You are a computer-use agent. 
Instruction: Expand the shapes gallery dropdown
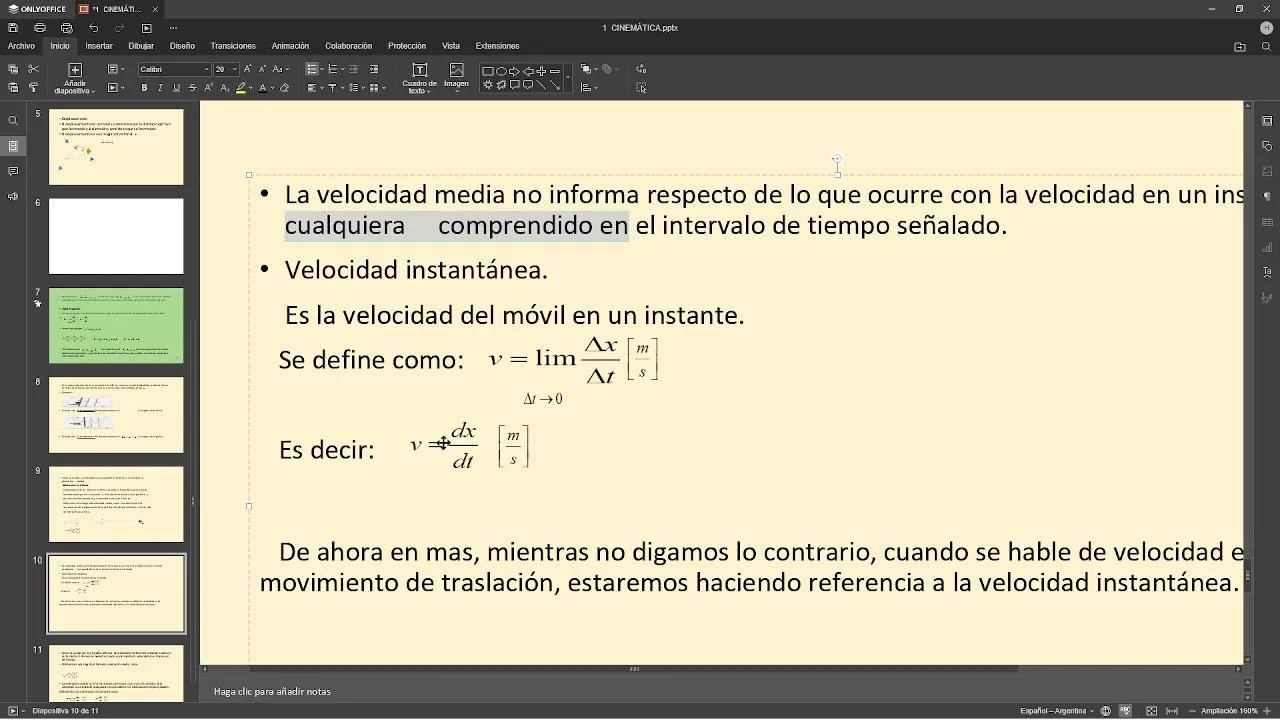[x=568, y=78]
